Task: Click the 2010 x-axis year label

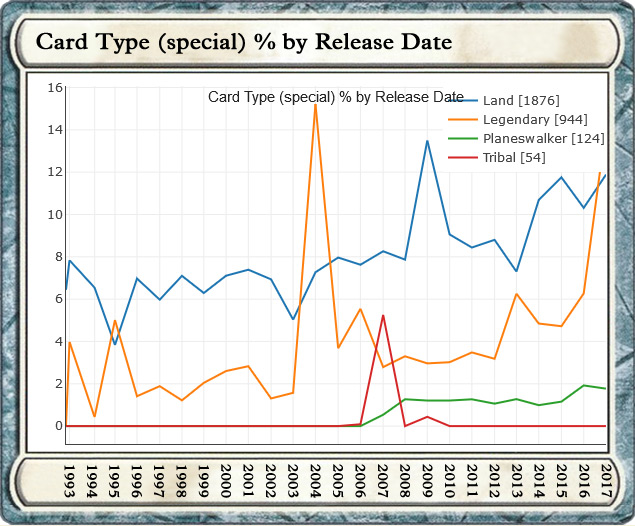Action: (x=450, y=480)
